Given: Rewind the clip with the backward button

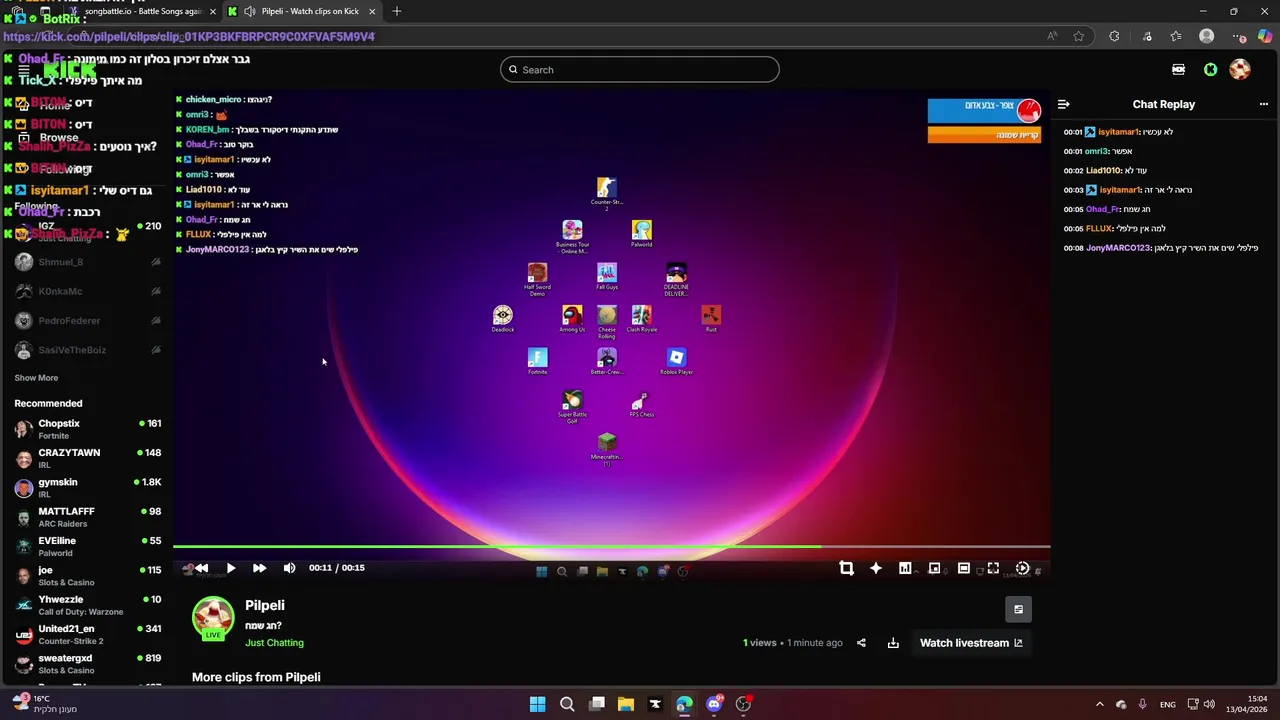Looking at the screenshot, I should [x=201, y=568].
